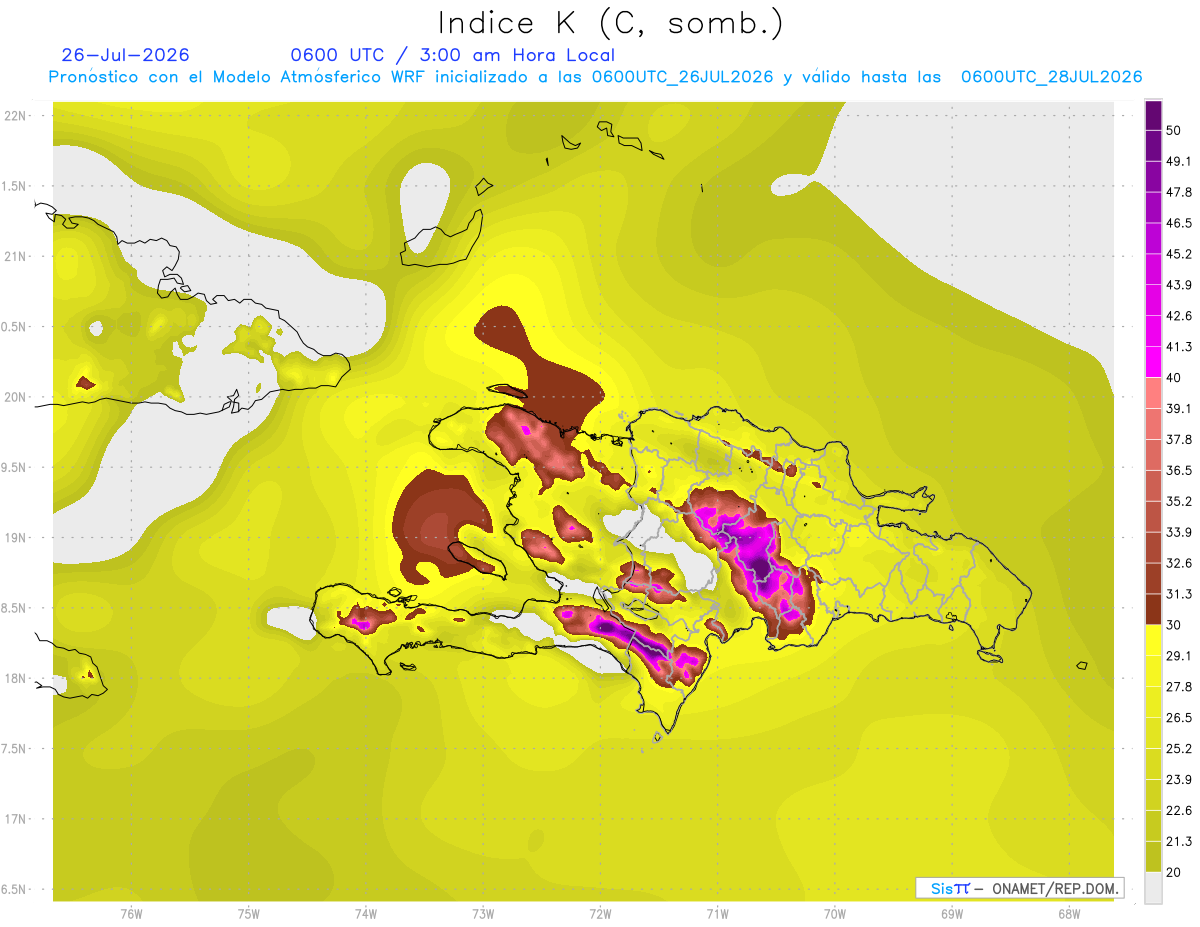Pick the bright yellow swatch between 29.1 and 30
Image resolution: width=1200 pixels, height=927 pixels.
point(1154,640)
